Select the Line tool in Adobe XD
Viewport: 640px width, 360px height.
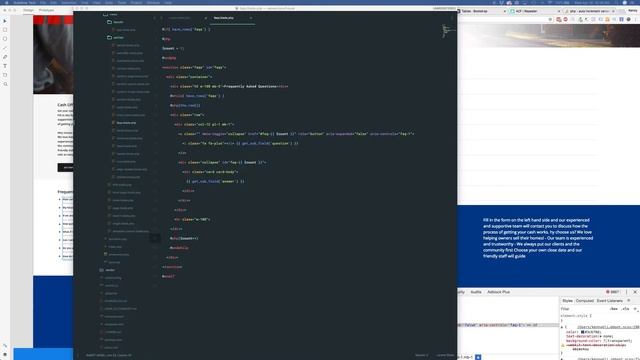coord(5,48)
